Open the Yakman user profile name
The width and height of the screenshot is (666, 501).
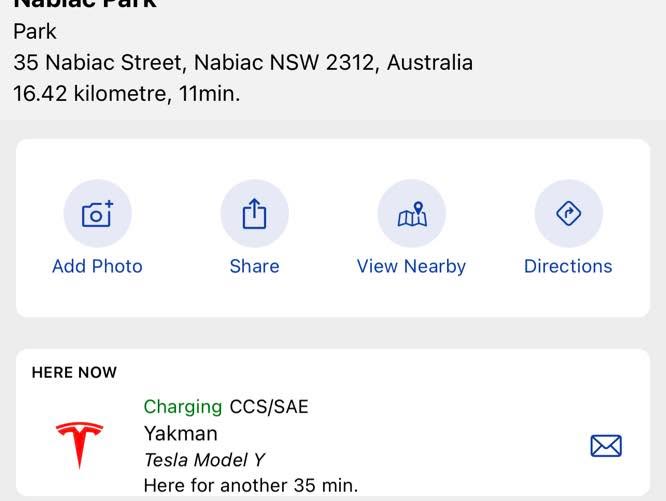point(181,433)
